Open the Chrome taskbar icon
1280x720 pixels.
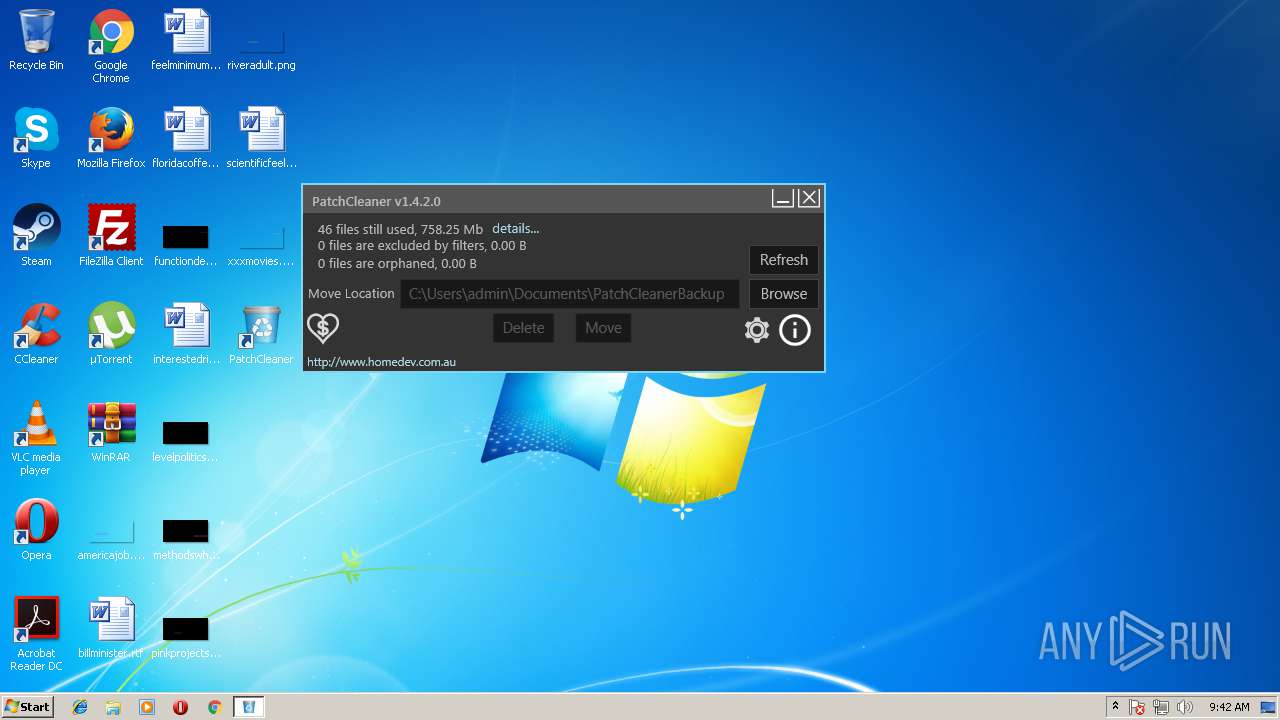click(214, 707)
